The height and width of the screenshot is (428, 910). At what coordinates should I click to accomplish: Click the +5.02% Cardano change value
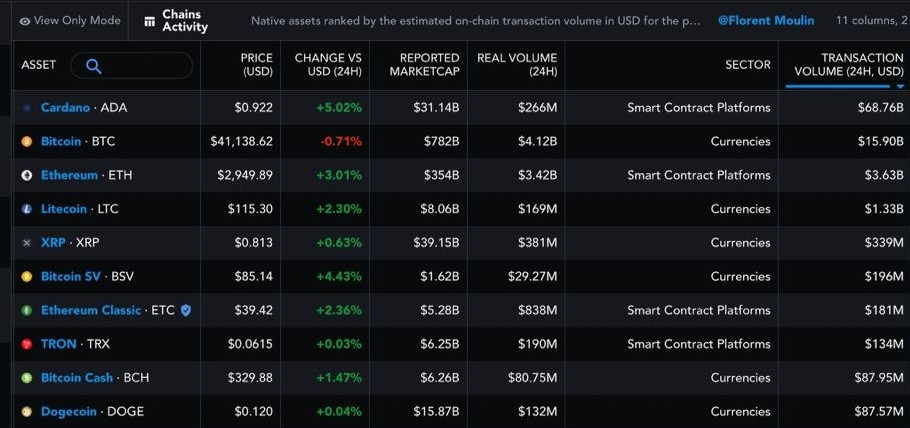[x=338, y=108]
